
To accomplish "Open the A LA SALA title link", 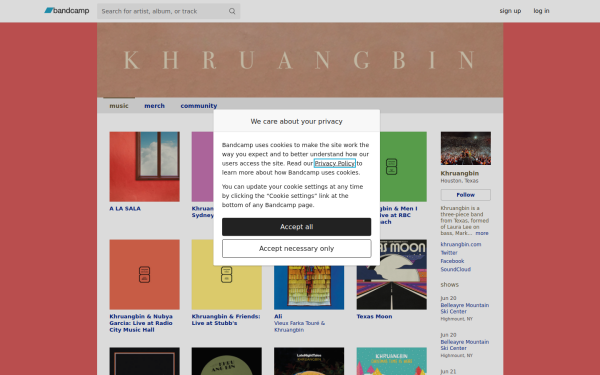I will point(125,209).
